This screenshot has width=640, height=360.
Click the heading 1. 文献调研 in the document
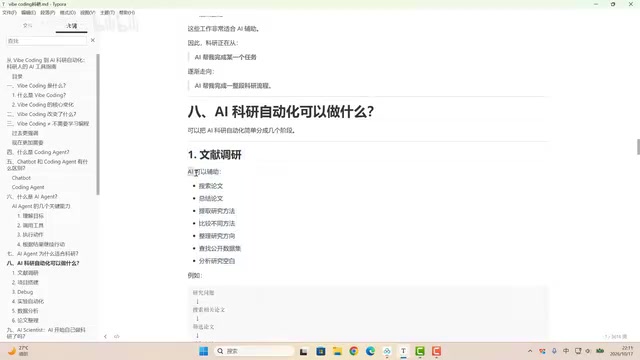[215, 155]
